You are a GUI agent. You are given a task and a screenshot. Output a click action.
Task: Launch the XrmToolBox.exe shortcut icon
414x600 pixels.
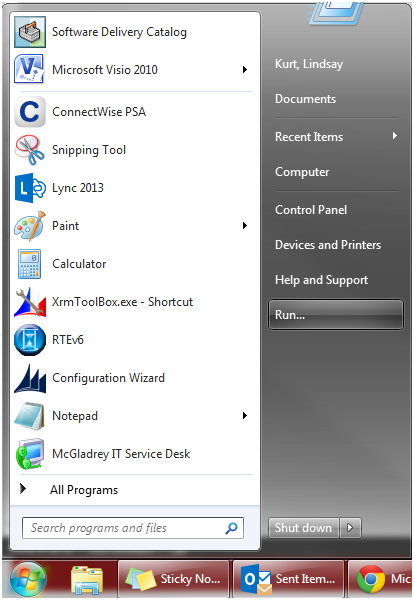click(30, 302)
